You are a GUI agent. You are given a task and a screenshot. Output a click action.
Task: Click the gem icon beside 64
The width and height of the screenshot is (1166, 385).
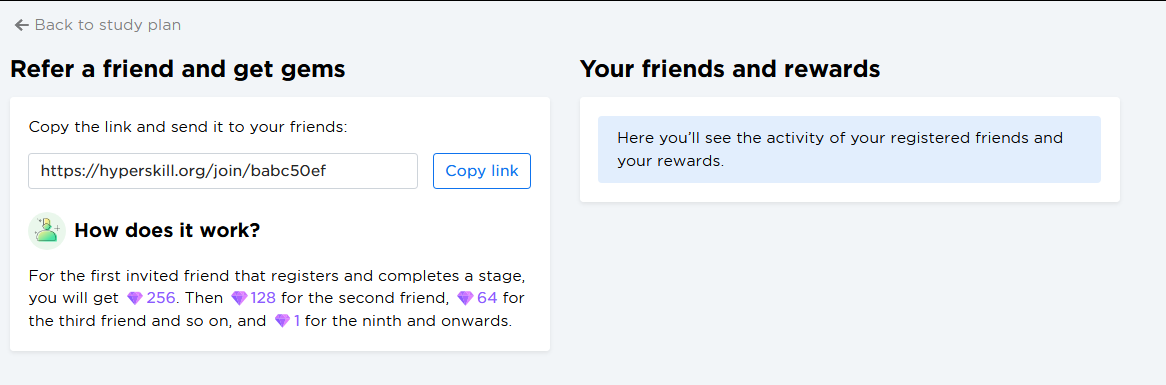(x=465, y=299)
